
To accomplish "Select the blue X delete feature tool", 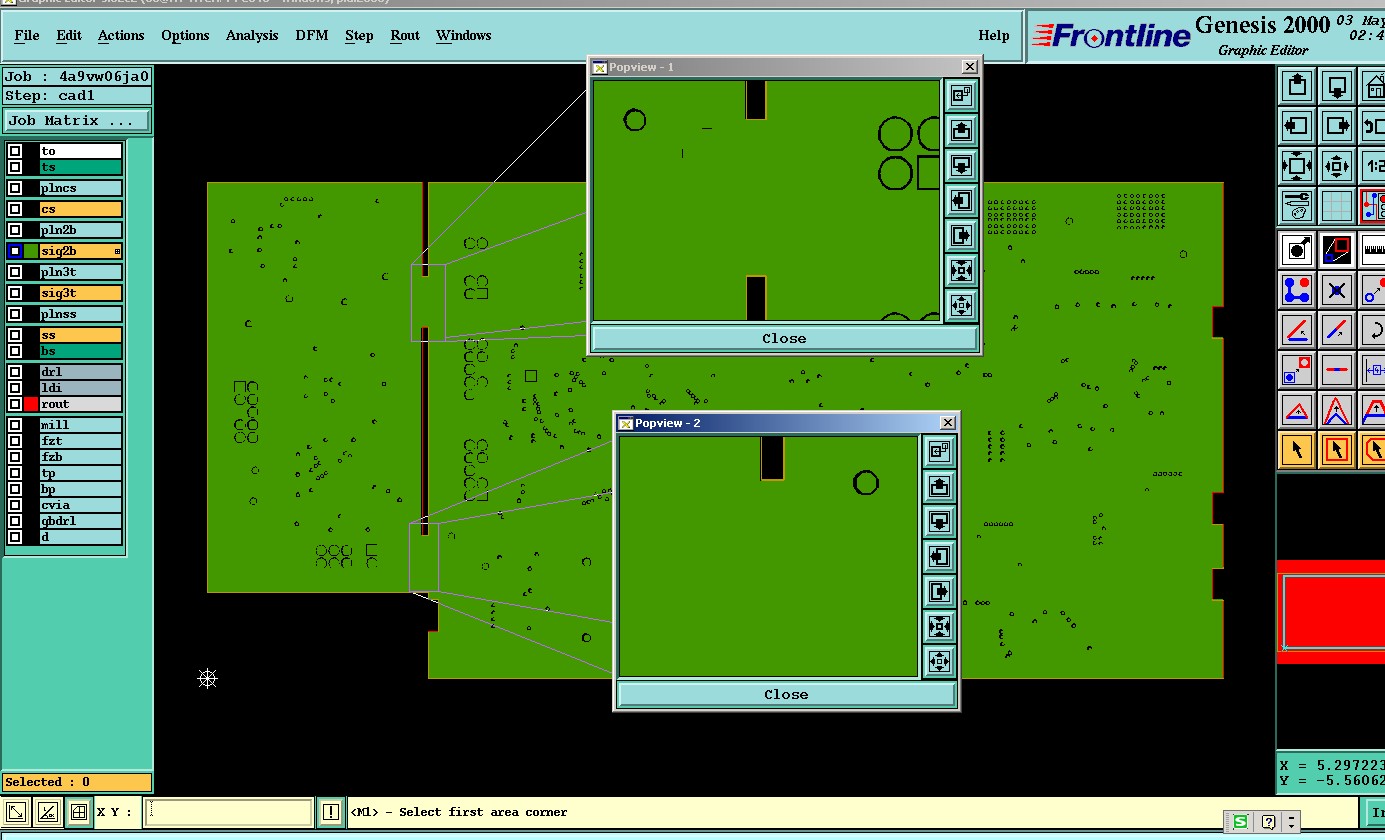I will coord(1337,290).
